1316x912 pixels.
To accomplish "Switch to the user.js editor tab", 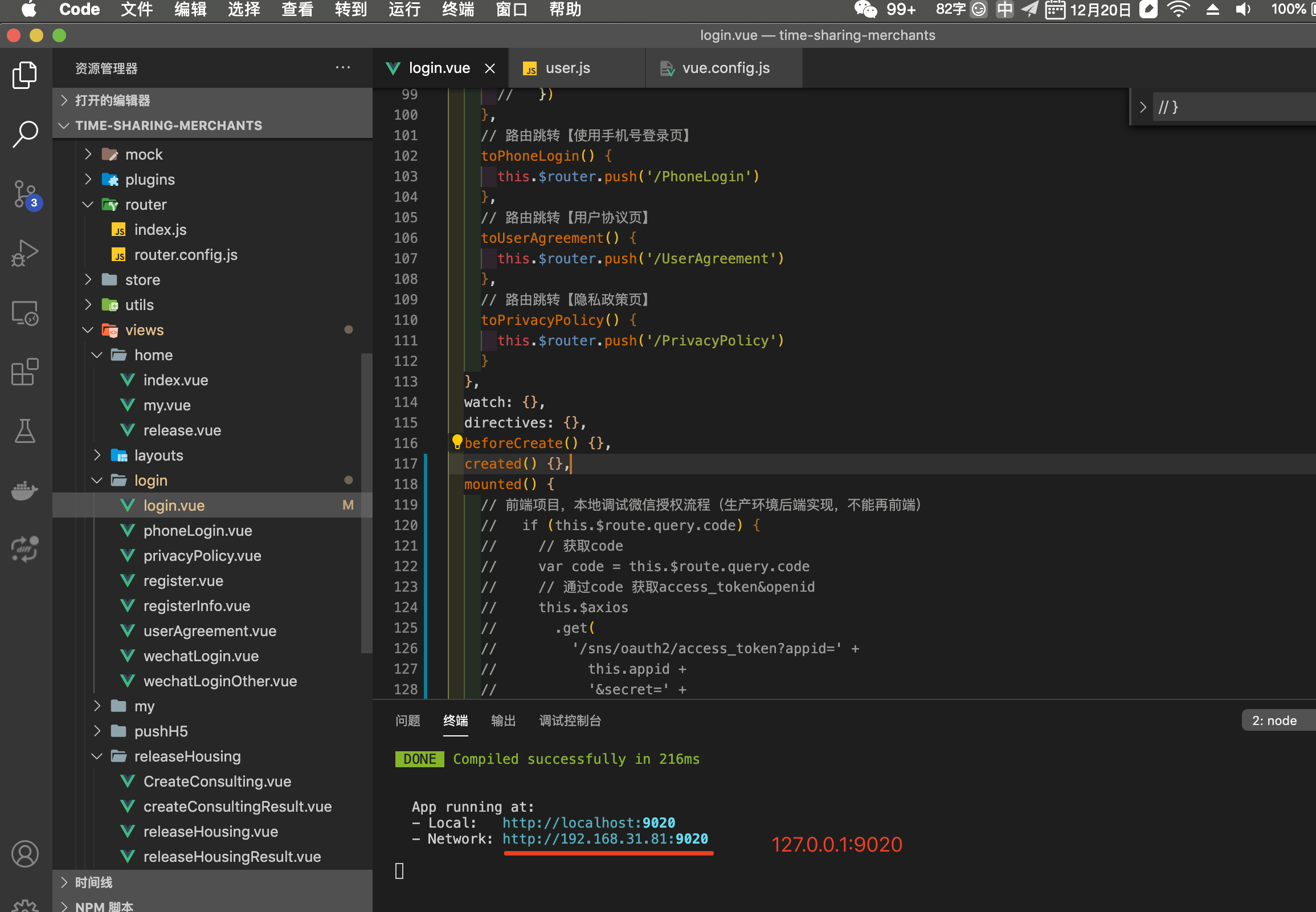I will (567, 68).
